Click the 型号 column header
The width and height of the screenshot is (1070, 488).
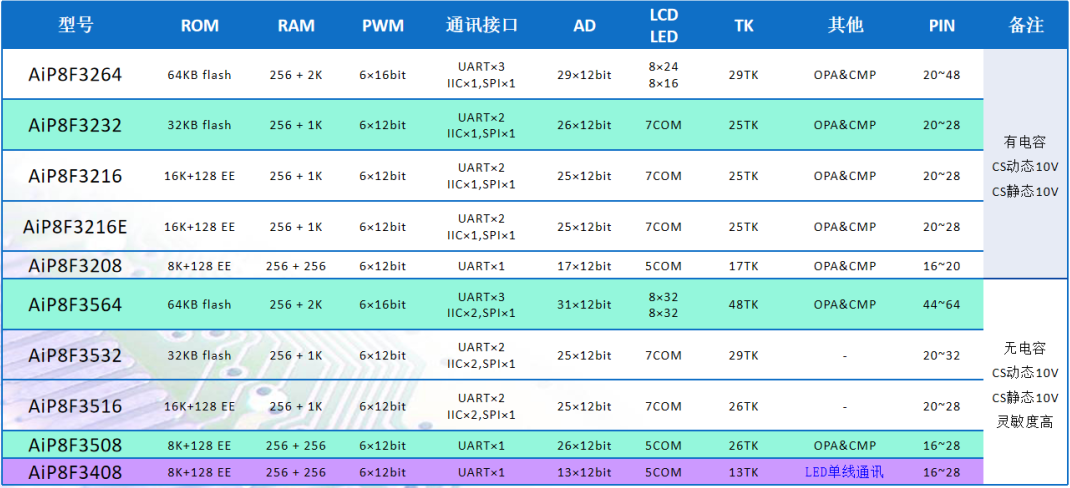click(76, 25)
